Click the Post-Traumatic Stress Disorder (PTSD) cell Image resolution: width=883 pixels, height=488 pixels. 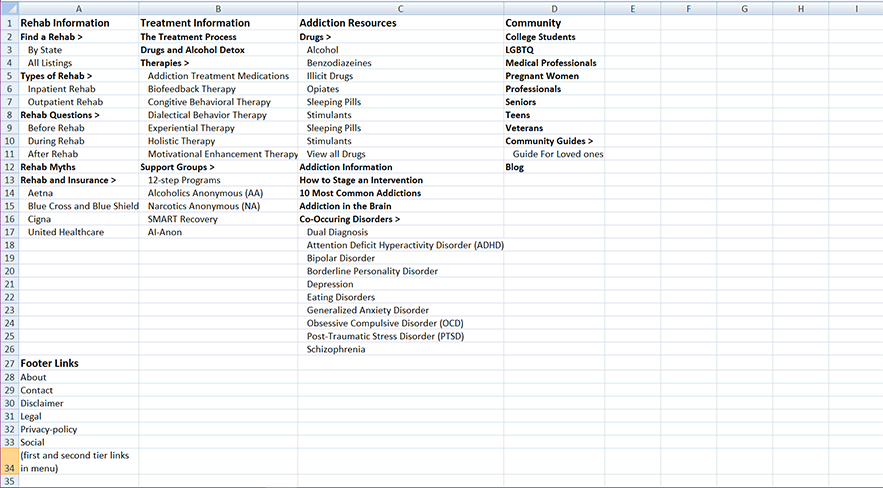tap(385, 336)
